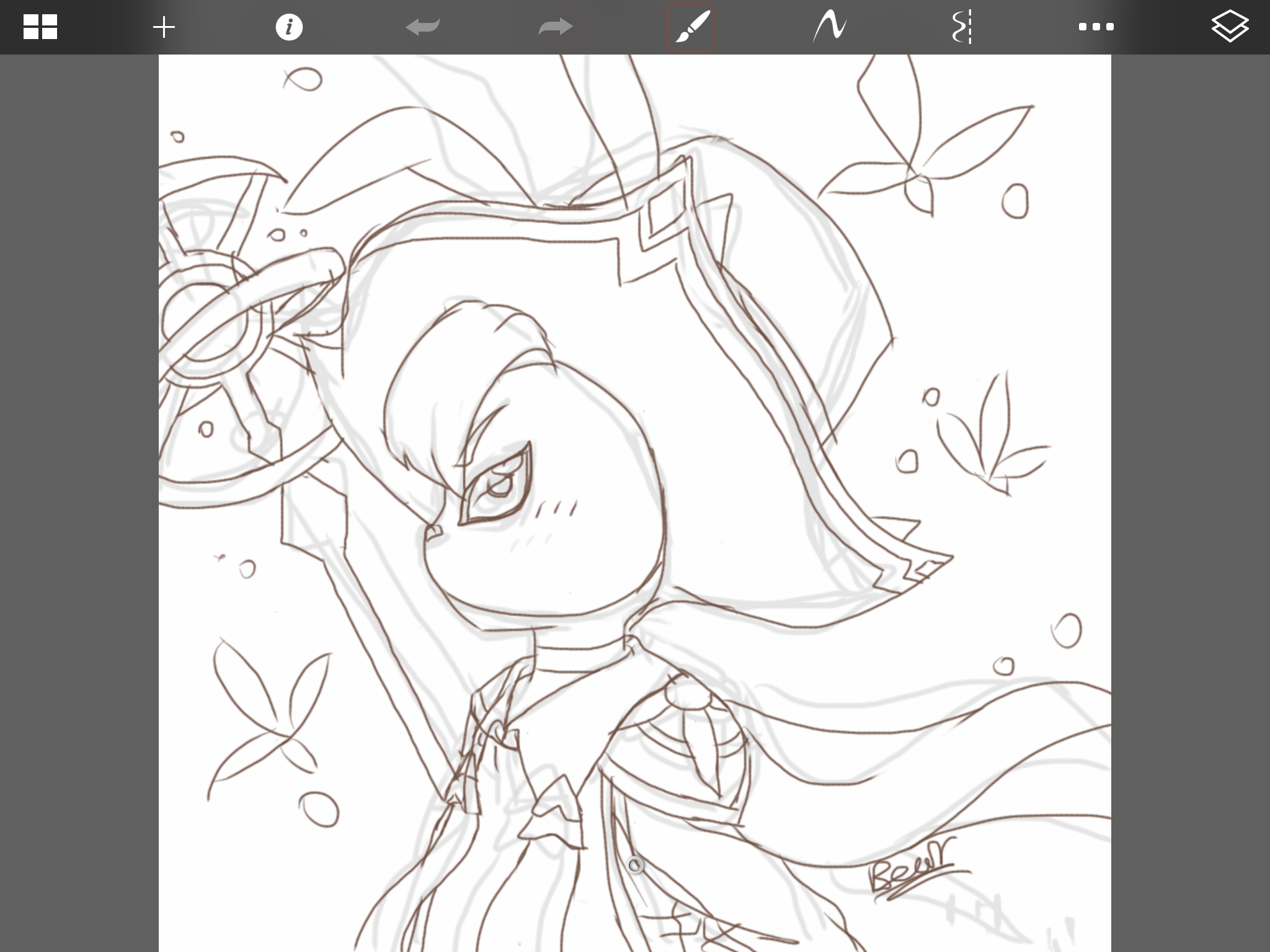
Task: Tap the gray area left of canvas
Action: tap(79, 496)
